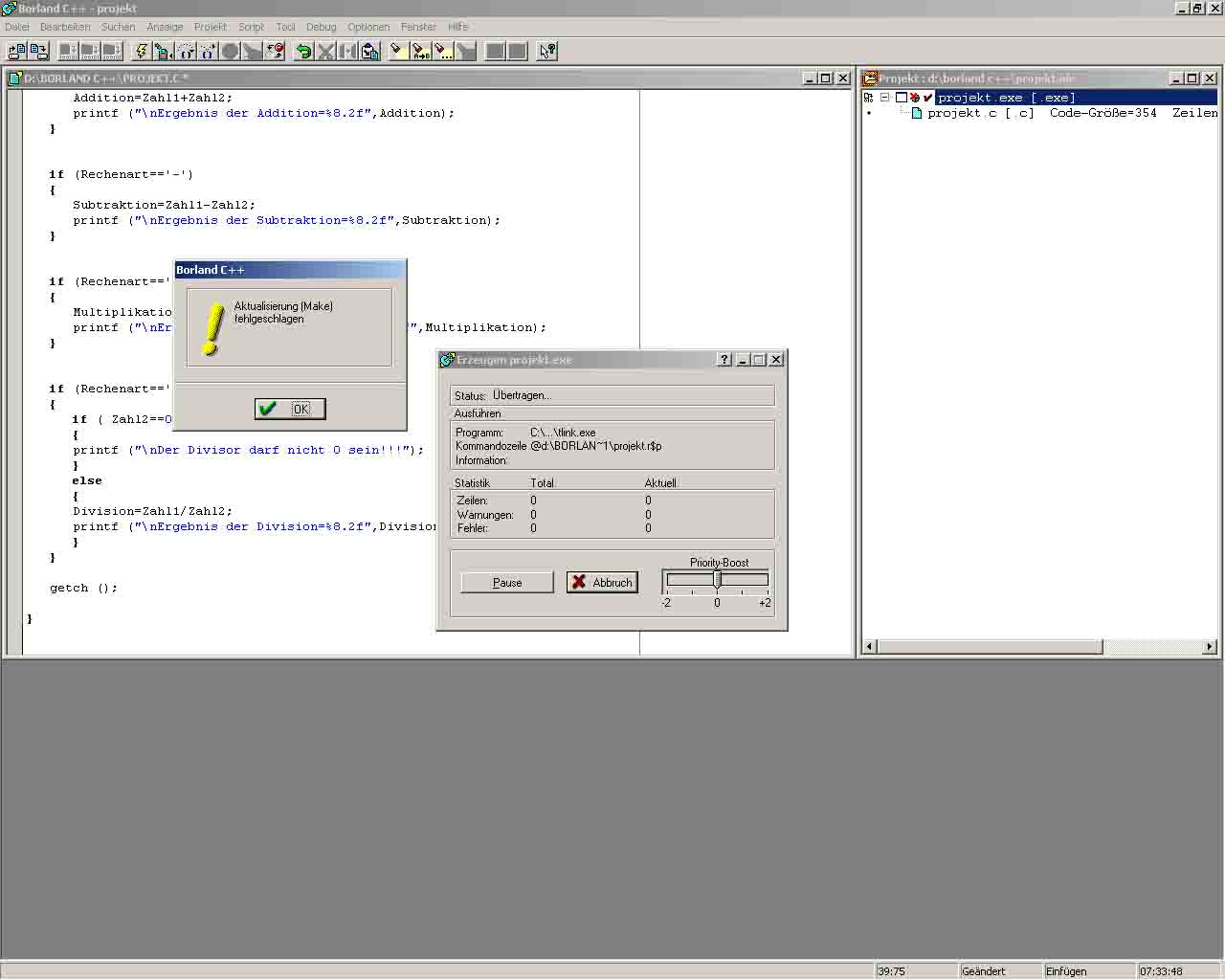1225x980 pixels.
Task: Collapse the projekt.exe tree node
Action: (x=885, y=98)
